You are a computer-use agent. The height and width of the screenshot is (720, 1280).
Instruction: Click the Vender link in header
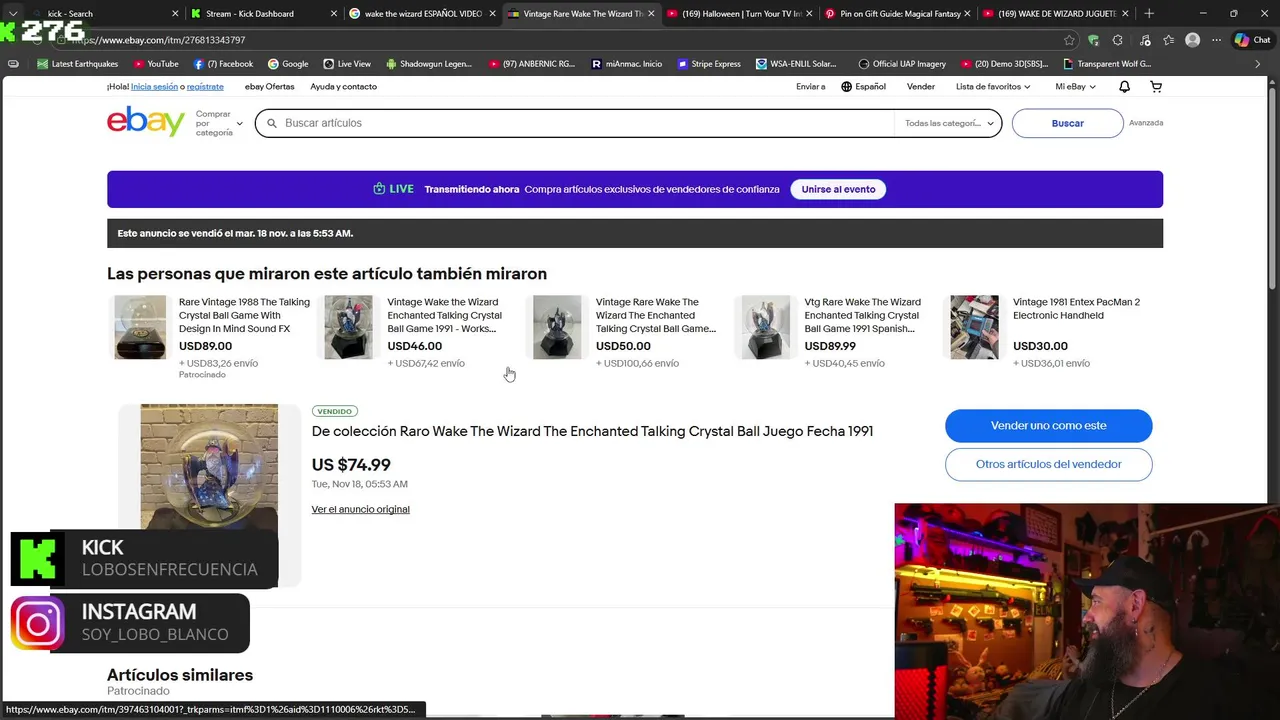click(921, 87)
